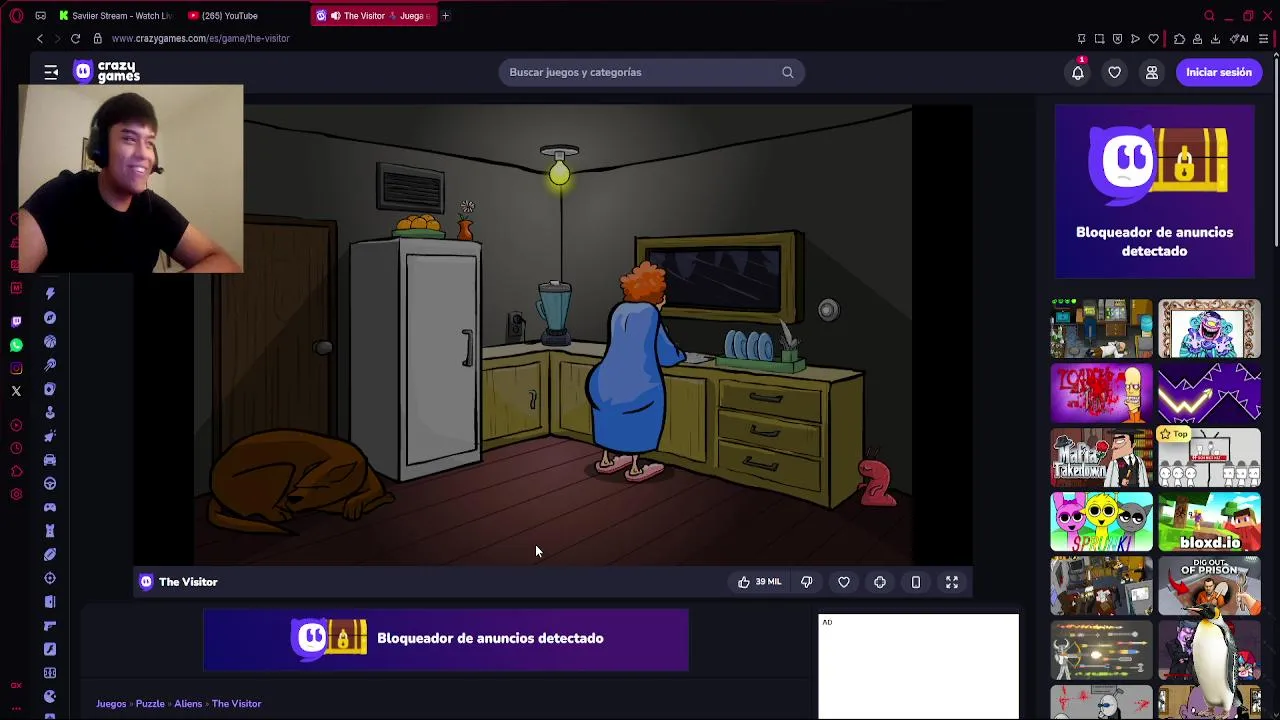The height and width of the screenshot is (720, 1280).
Task: Reload the current page
Action: (x=75, y=38)
